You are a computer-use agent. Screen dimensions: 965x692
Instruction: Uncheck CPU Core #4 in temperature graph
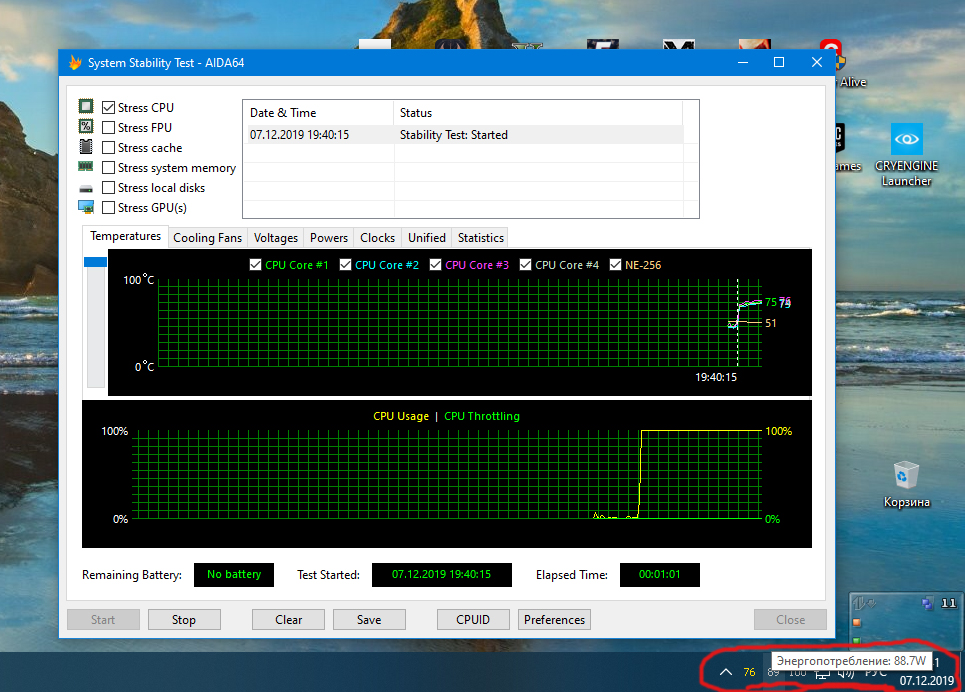(525, 265)
